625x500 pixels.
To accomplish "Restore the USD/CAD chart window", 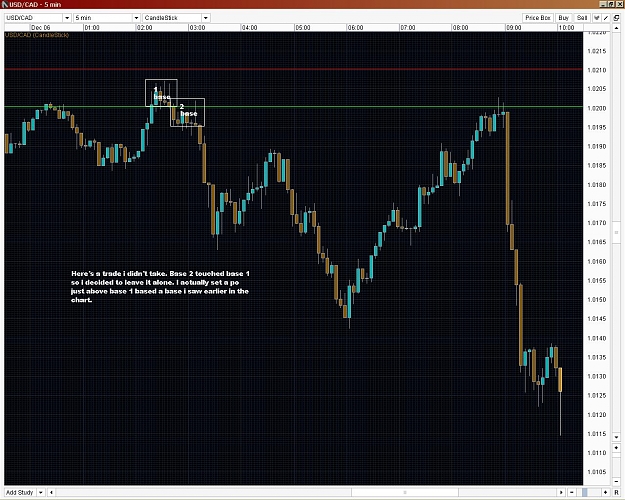I will (611, 4).
